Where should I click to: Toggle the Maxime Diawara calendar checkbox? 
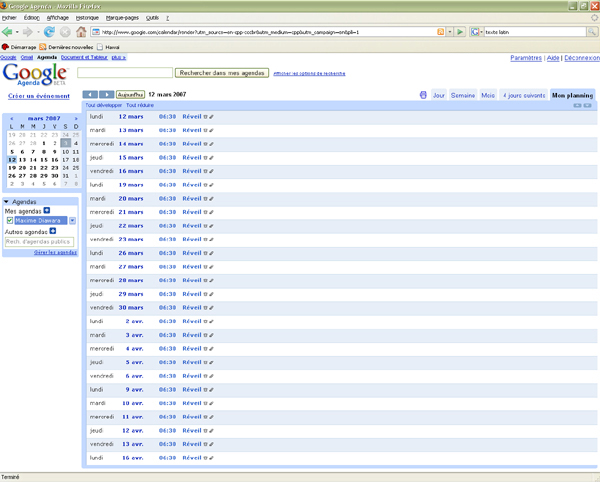coord(10,221)
